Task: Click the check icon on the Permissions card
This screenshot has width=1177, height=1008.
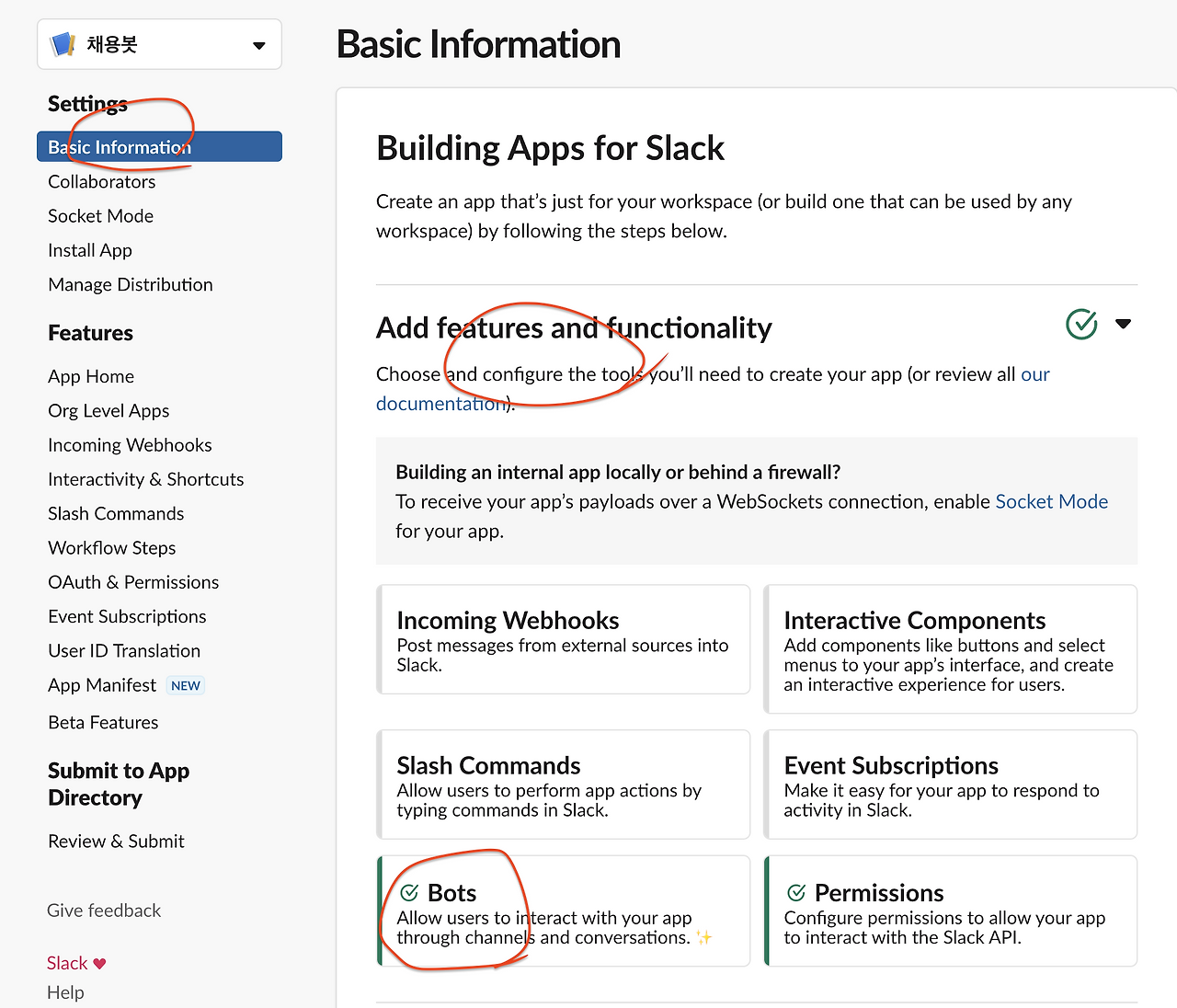Action: click(x=794, y=891)
